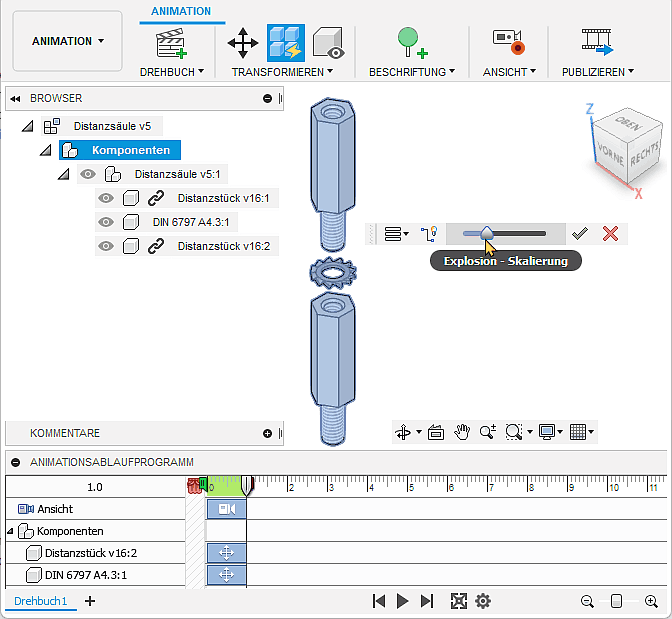This screenshot has height=619, width=672.
Task: Cancel explosion with the red X
Action: (x=610, y=233)
